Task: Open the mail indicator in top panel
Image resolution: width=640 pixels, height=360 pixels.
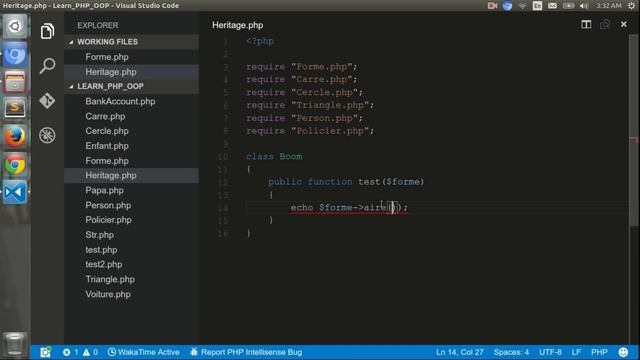Action: [x=552, y=6]
